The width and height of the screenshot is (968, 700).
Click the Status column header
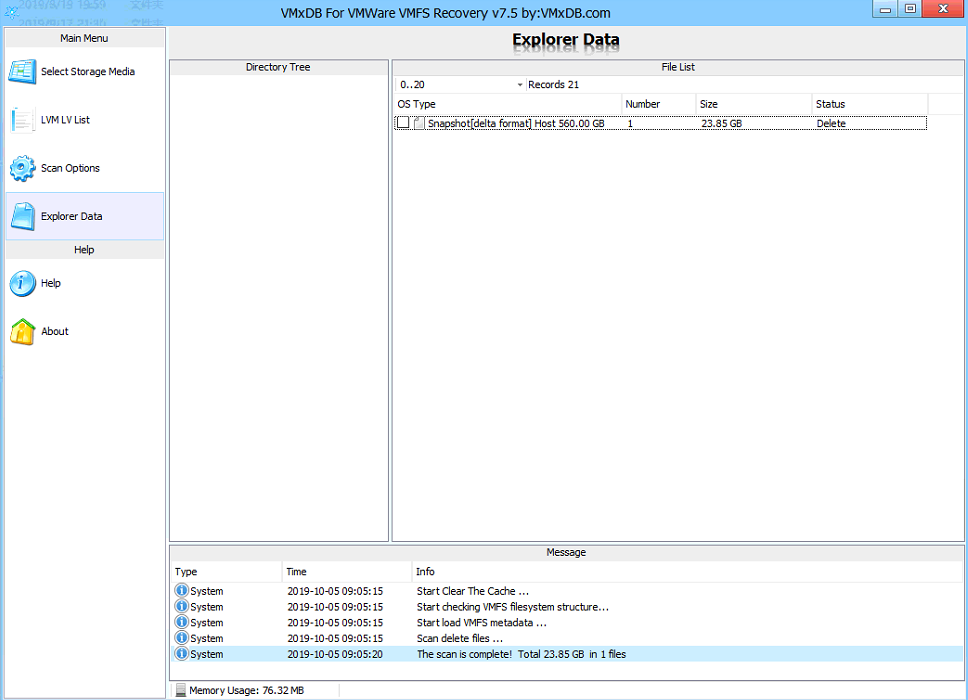click(870, 104)
